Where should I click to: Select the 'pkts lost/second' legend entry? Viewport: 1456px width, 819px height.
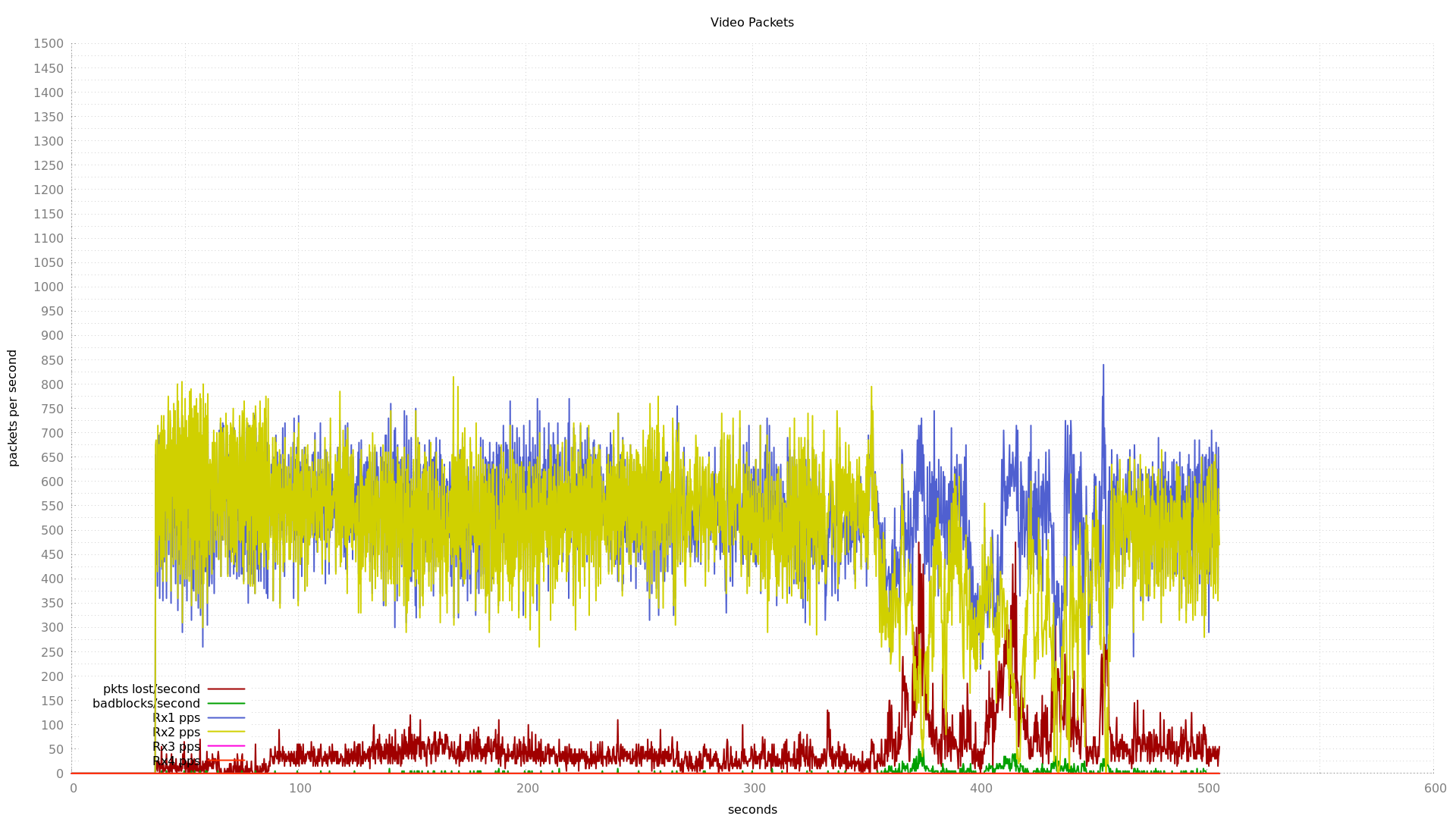click(x=152, y=689)
